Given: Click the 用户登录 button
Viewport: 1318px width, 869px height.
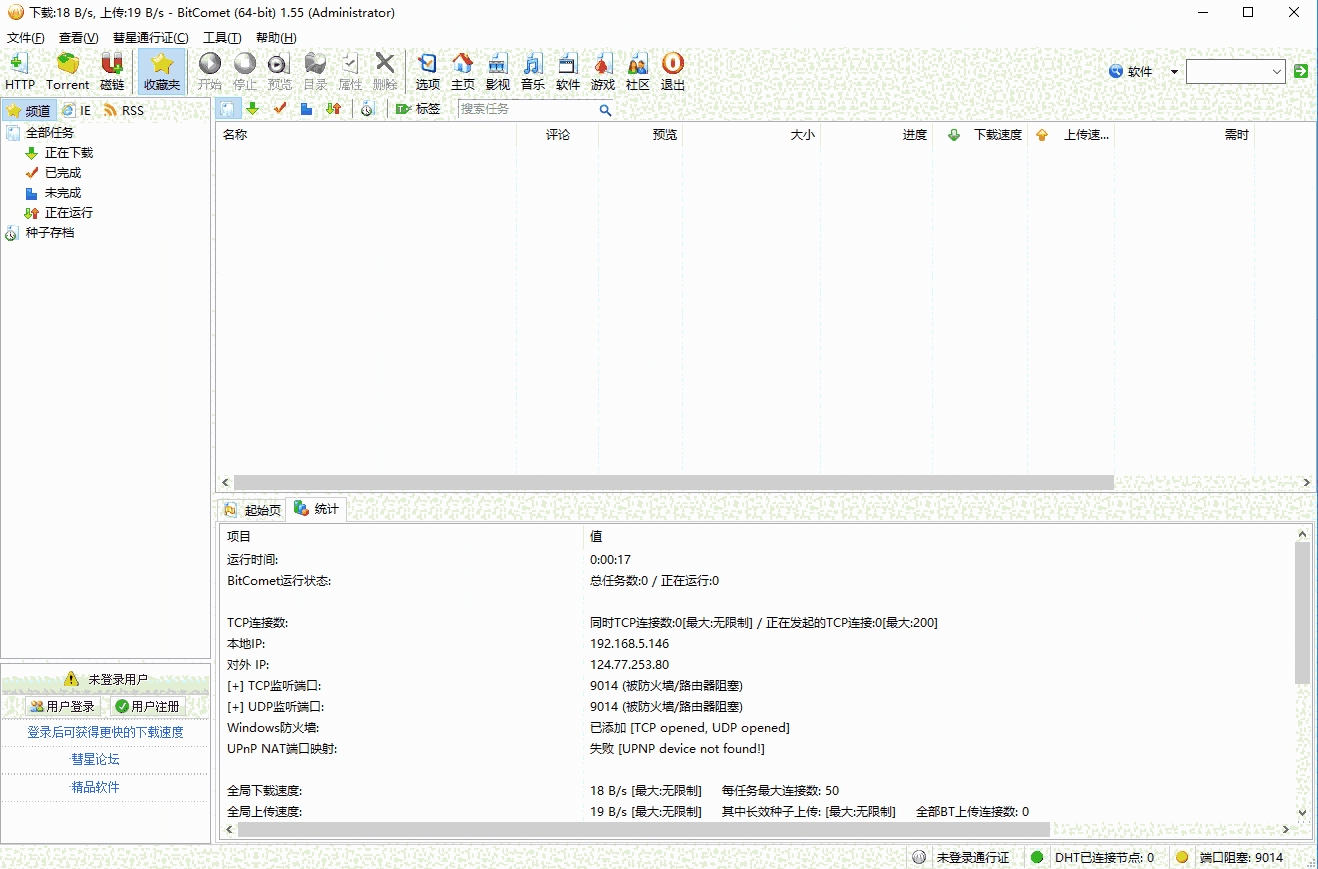Looking at the screenshot, I should coord(63,706).
